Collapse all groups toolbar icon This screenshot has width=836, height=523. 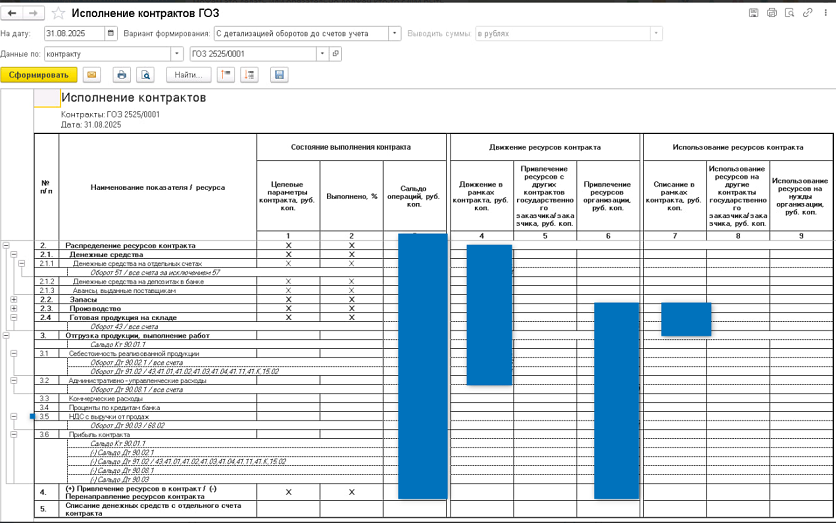click(x=225, y=74)
